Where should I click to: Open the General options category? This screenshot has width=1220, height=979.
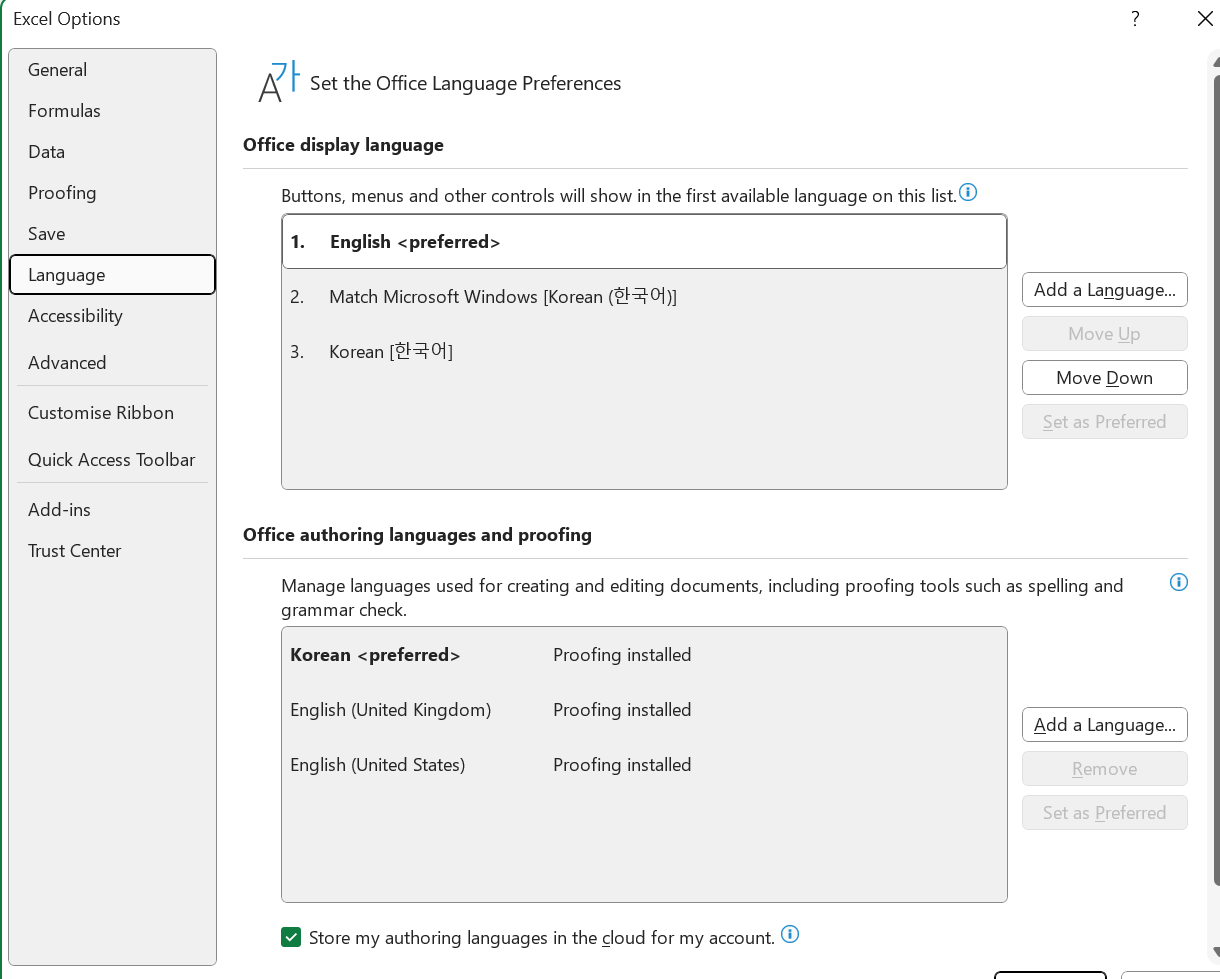tap(112, 70)
